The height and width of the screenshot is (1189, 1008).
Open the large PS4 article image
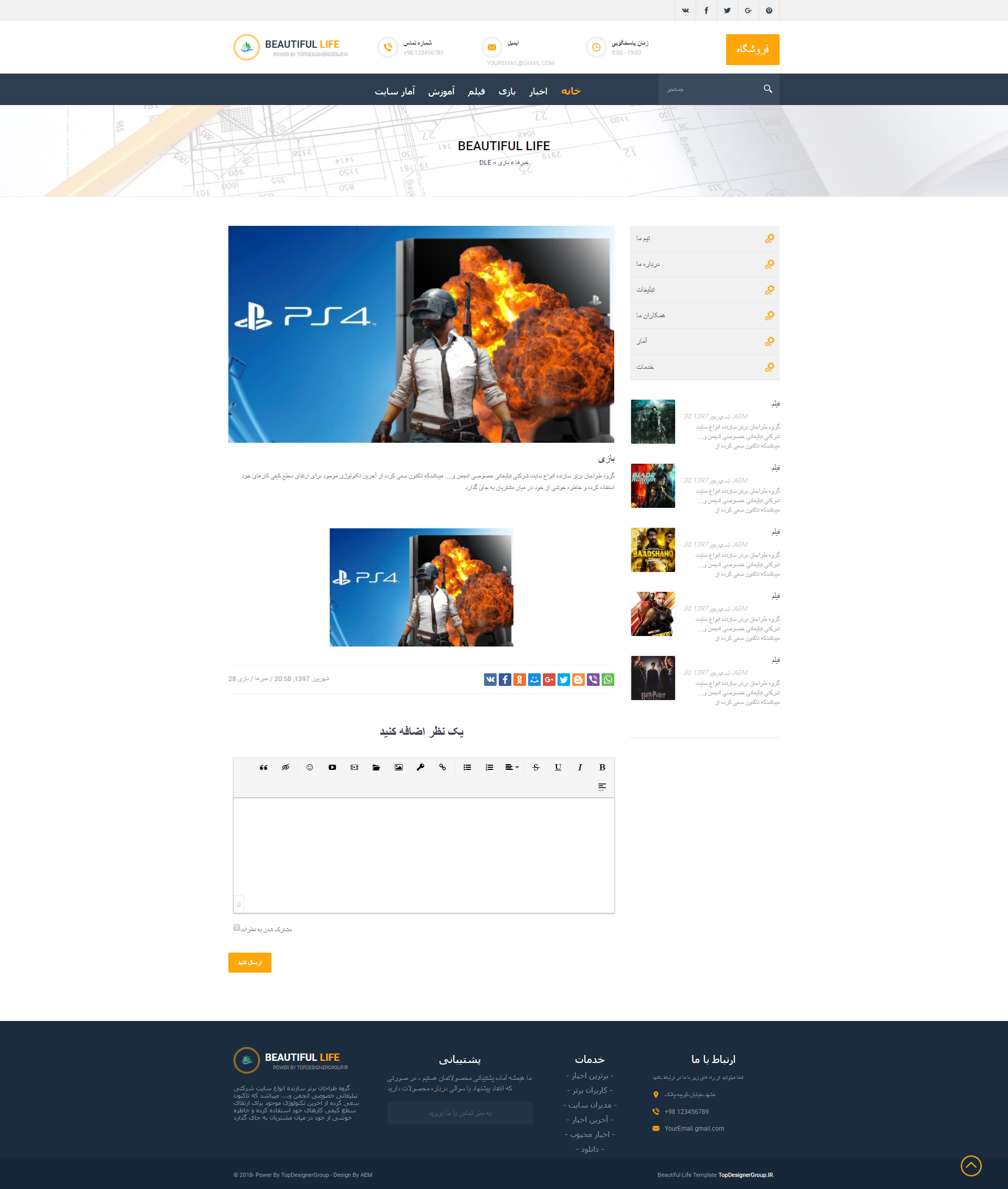[x=421, y=334]
